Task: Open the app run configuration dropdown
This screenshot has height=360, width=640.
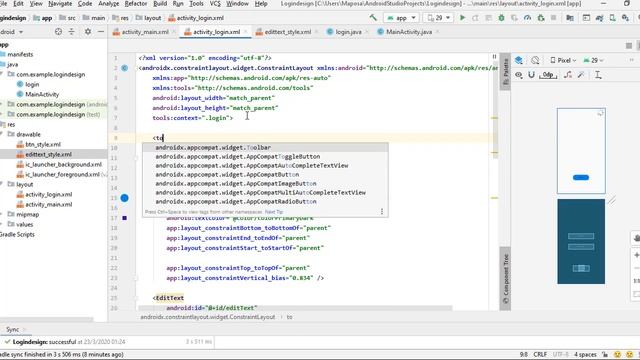Action: click(401, 18)
